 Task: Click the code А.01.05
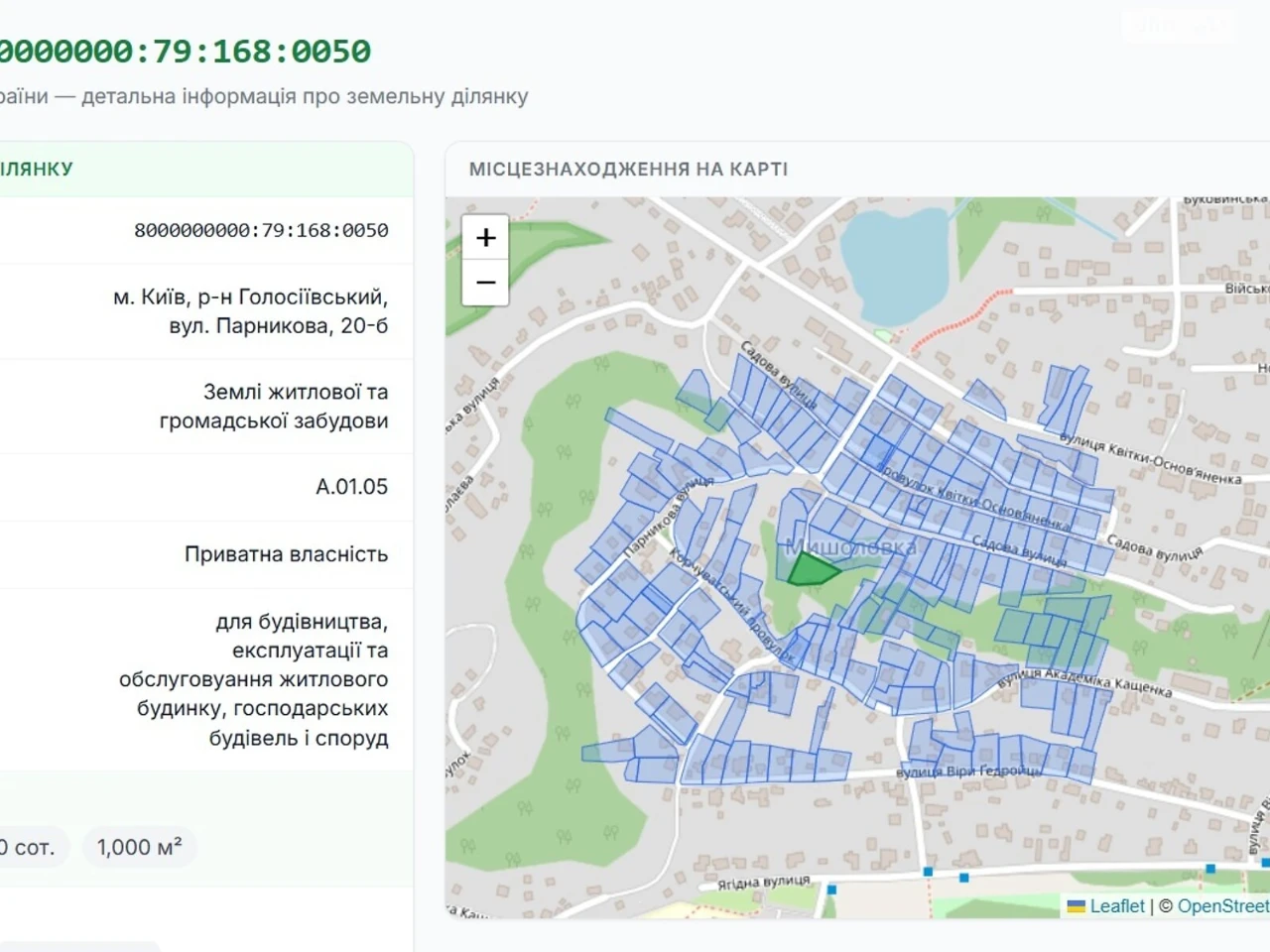[352, 487]
